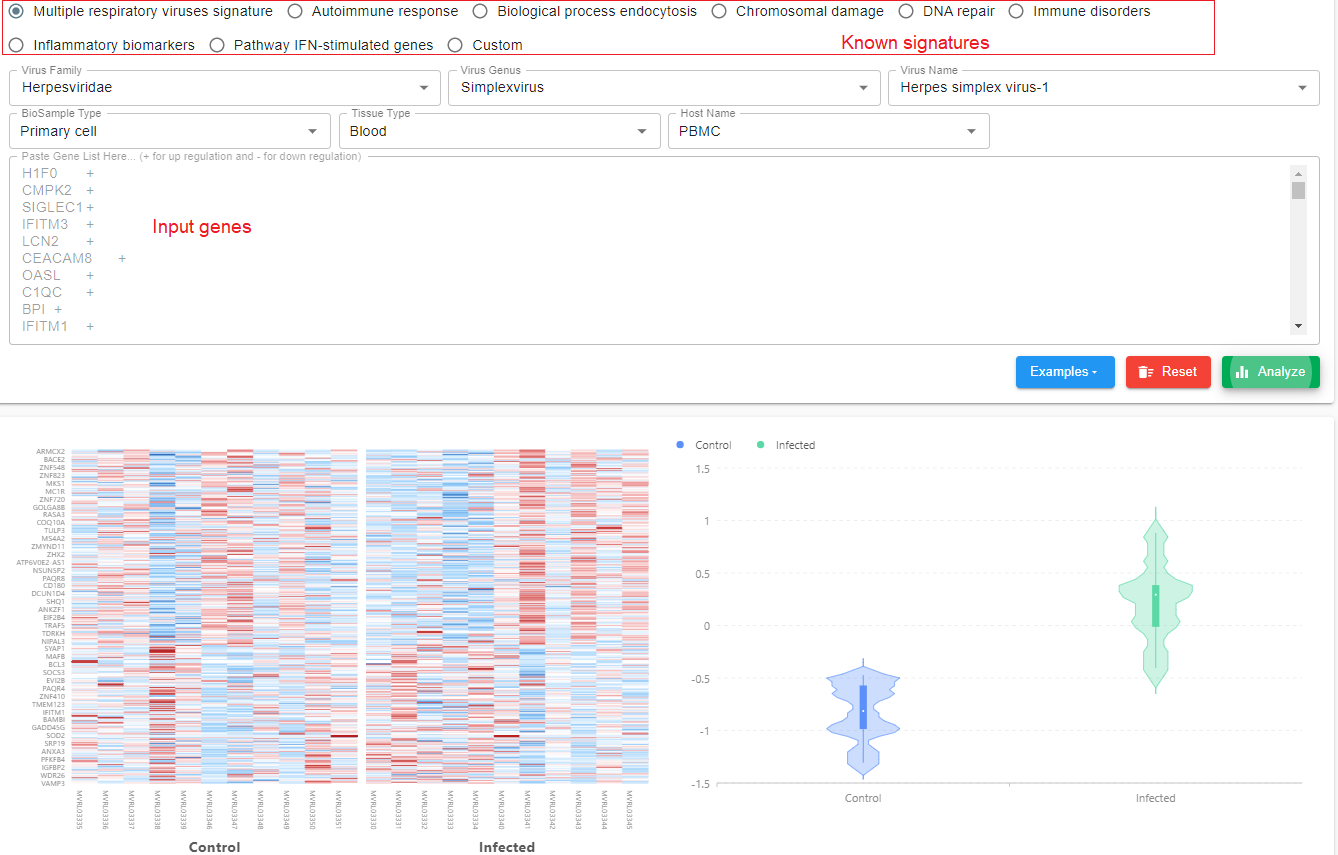The width and height of the screenshot is (1338, 855).
Task: Open the Examples dropdown menu button
Action: 1064,372
